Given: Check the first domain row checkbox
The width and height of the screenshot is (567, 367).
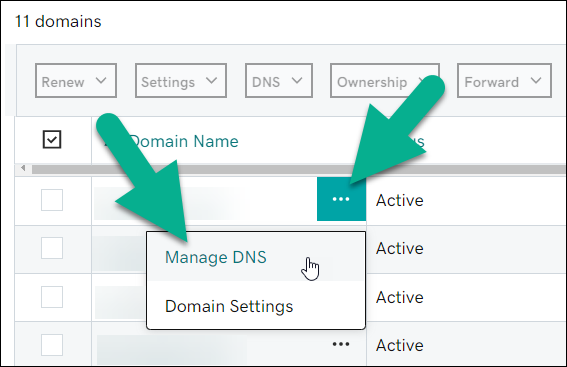Looking at the screenshot, I should (x=52, y=200).
